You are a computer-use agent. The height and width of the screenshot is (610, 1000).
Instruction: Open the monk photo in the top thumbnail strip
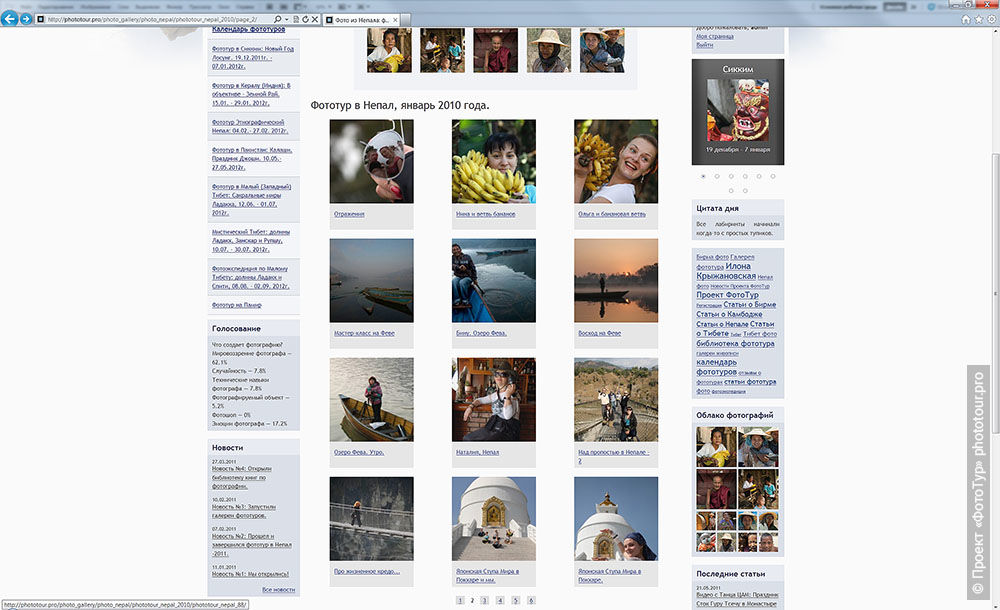[496, 50]
